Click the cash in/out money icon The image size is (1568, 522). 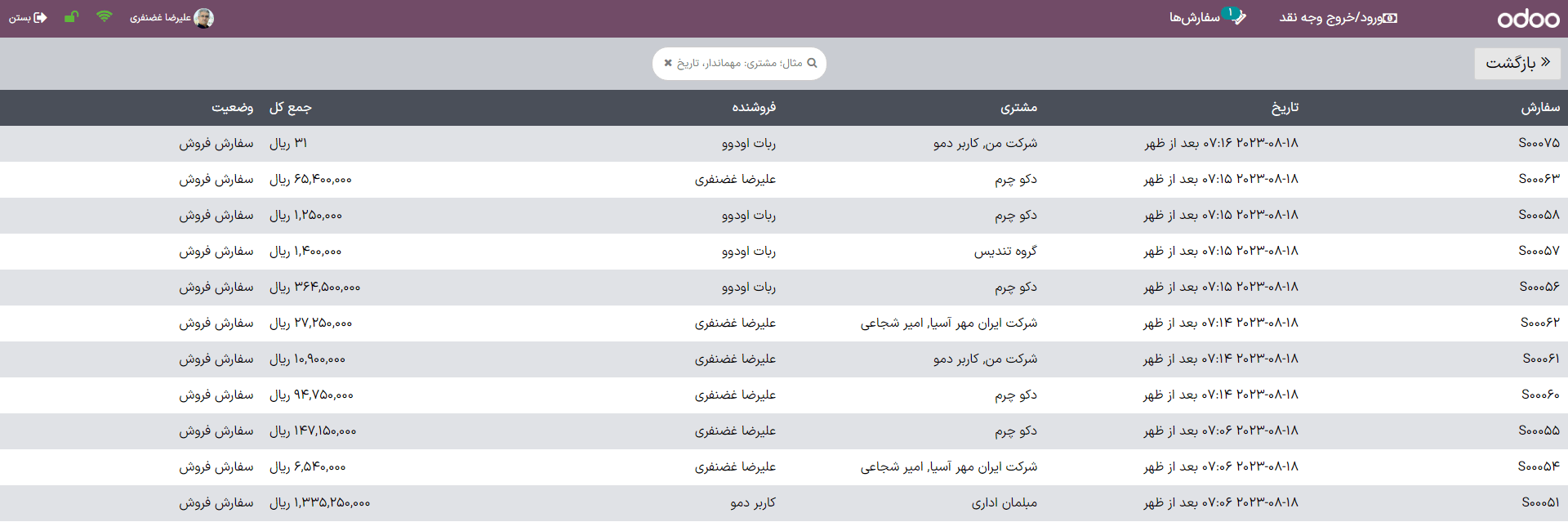(1389, 18)
